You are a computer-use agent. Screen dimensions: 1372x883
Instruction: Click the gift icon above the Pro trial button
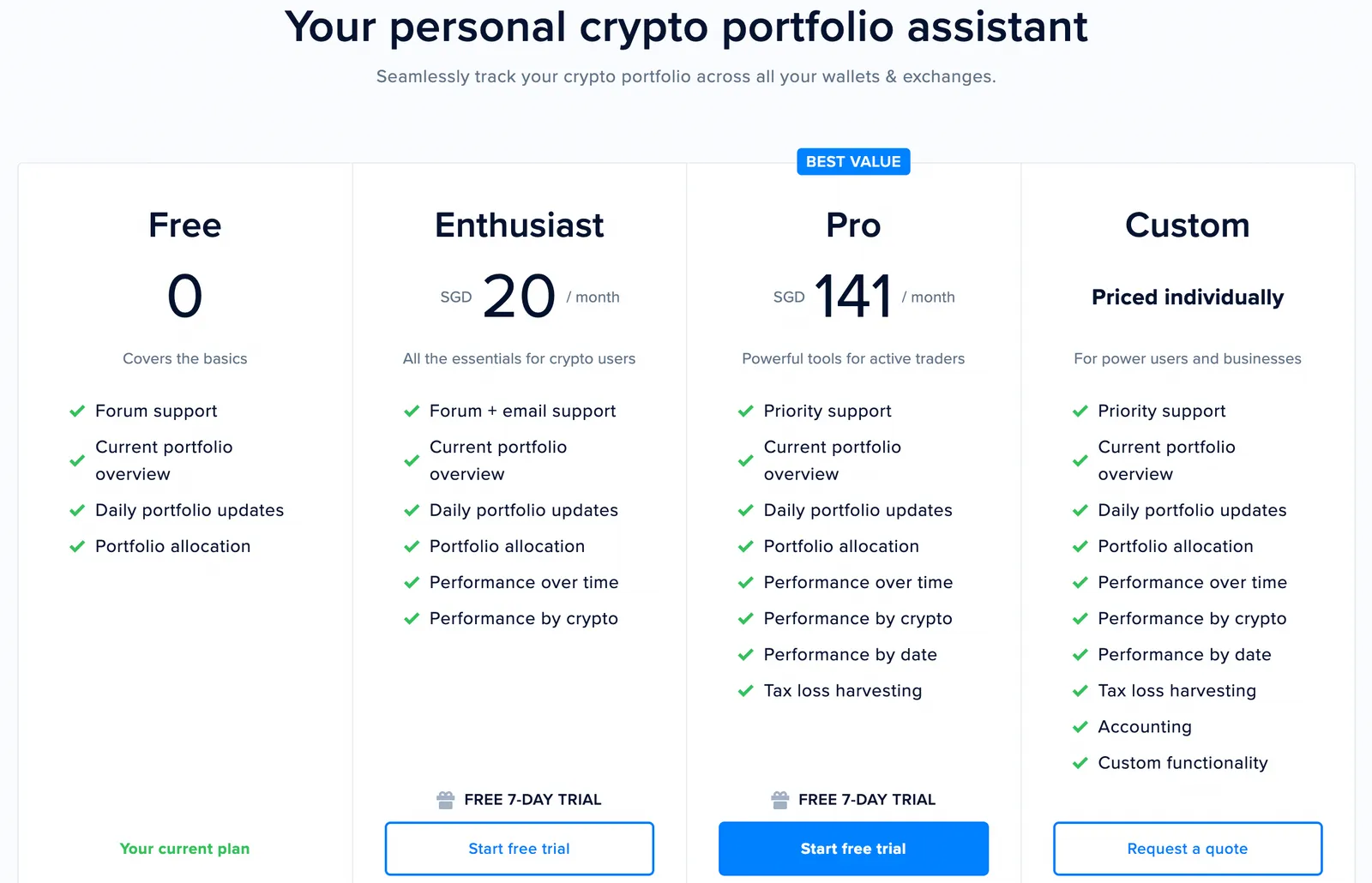point(779,800)
